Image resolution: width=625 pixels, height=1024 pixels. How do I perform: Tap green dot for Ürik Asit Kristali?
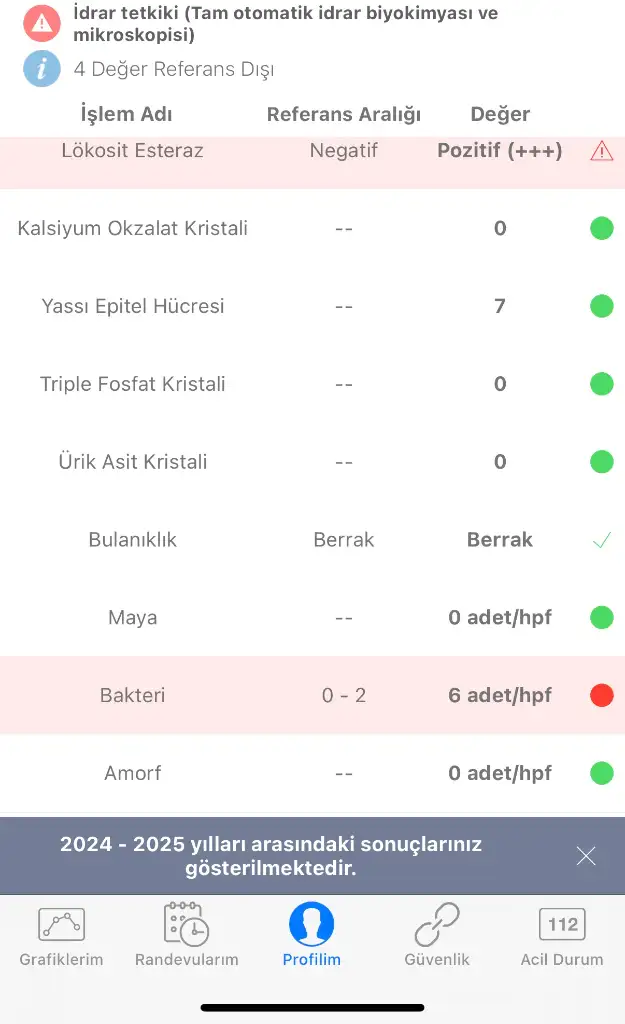tap(601, 462)
